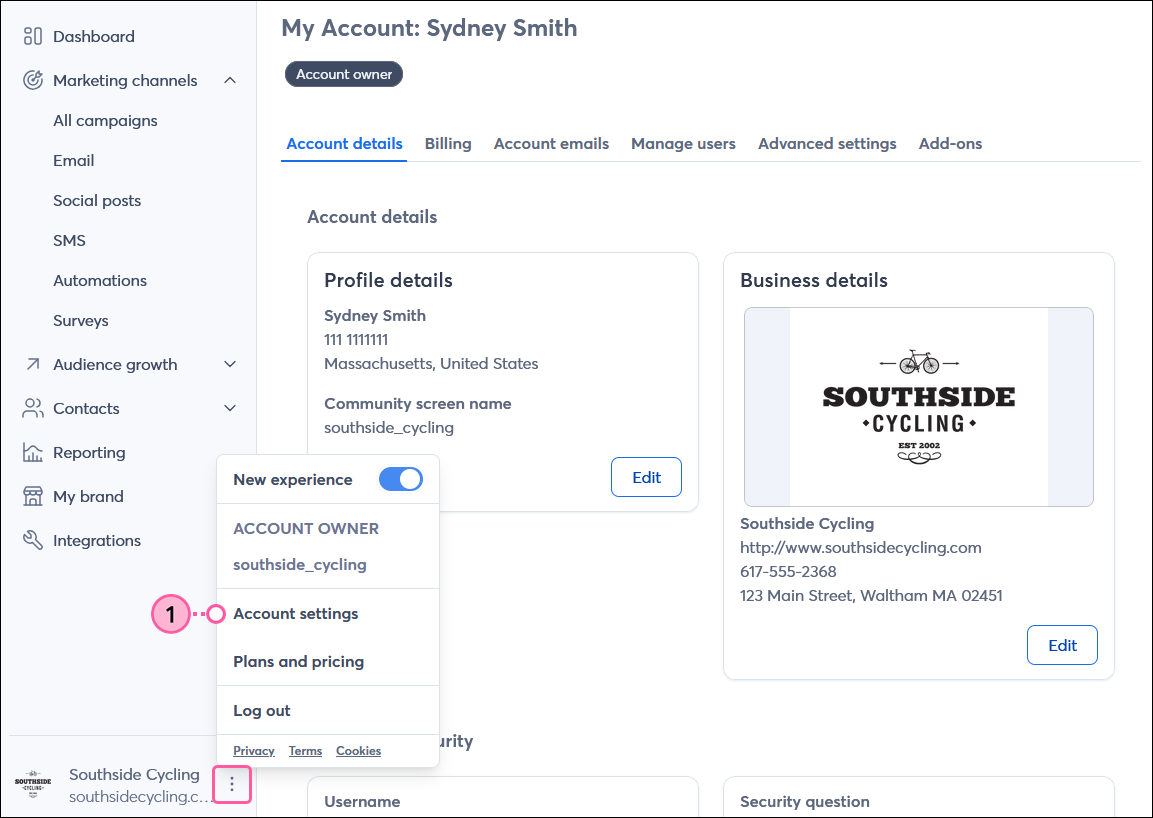Go to Surveys in sidebar
The width and height of the screenshot is (1153, 818).
pos(81,321)
